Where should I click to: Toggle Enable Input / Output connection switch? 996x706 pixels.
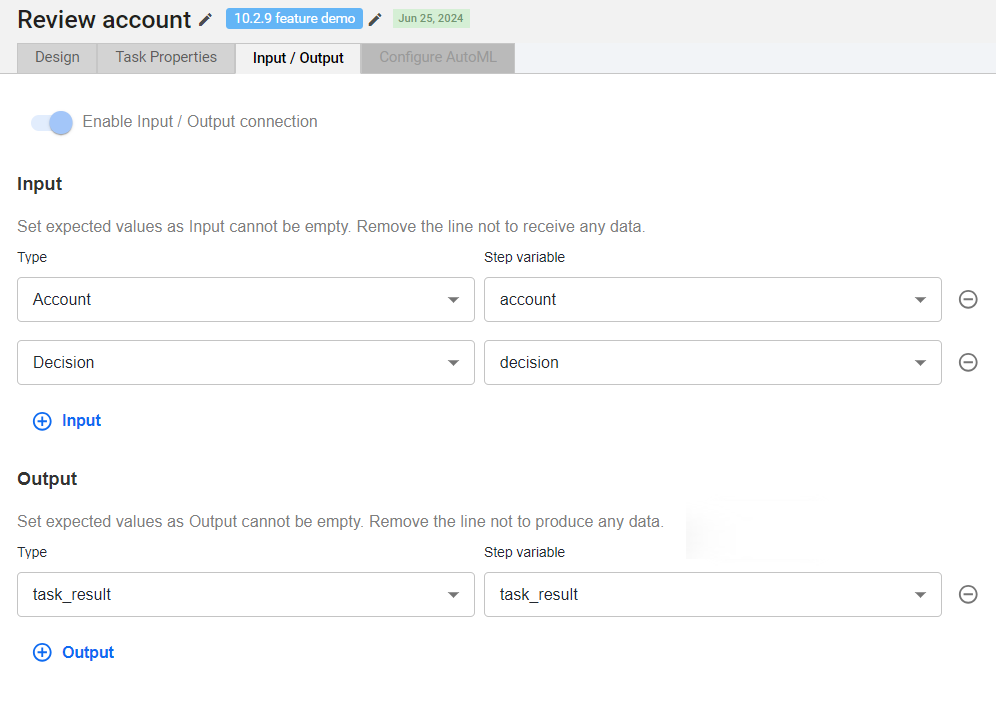52,122
